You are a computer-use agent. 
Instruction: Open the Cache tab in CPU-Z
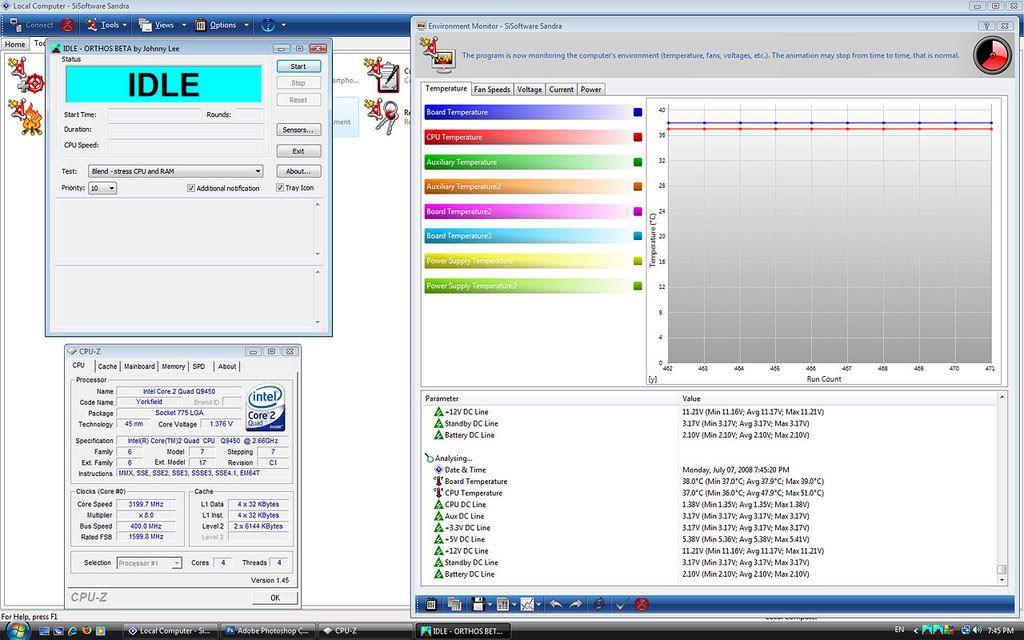(107, 366)
